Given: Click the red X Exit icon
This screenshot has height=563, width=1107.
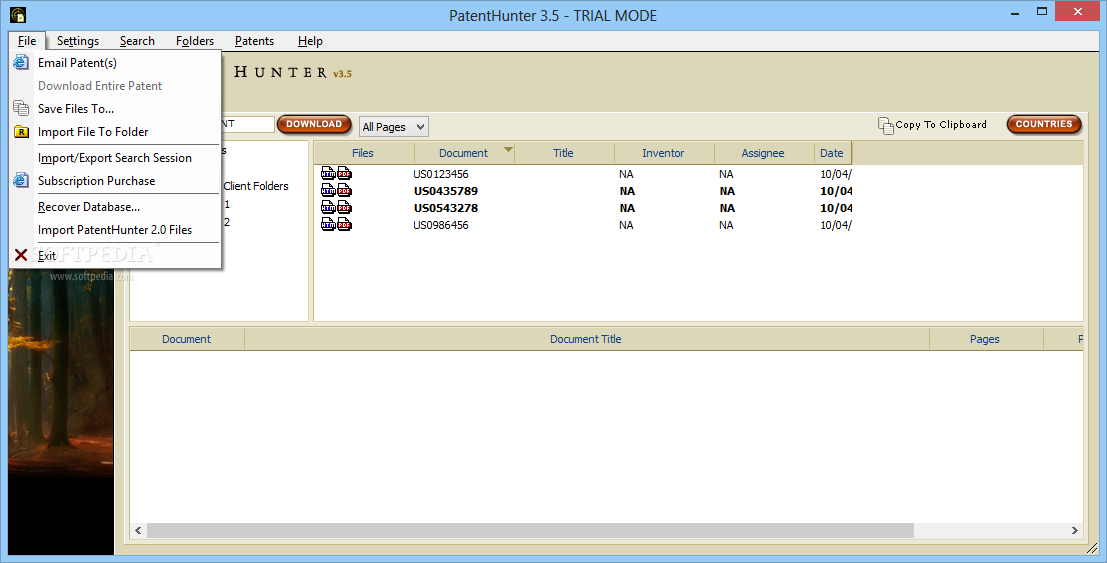Looking at the screenshot, I should pyautogui.click(x=21, y=255).
